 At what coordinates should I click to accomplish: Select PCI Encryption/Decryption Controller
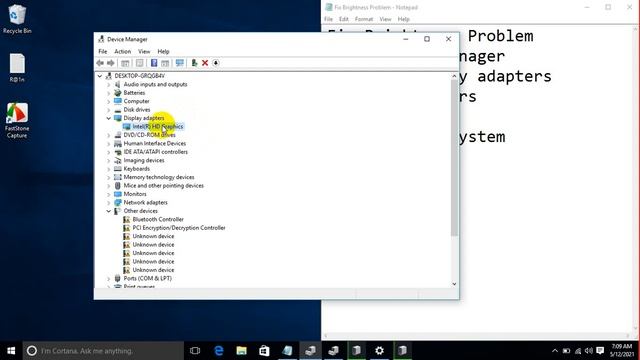coord(179,228)
